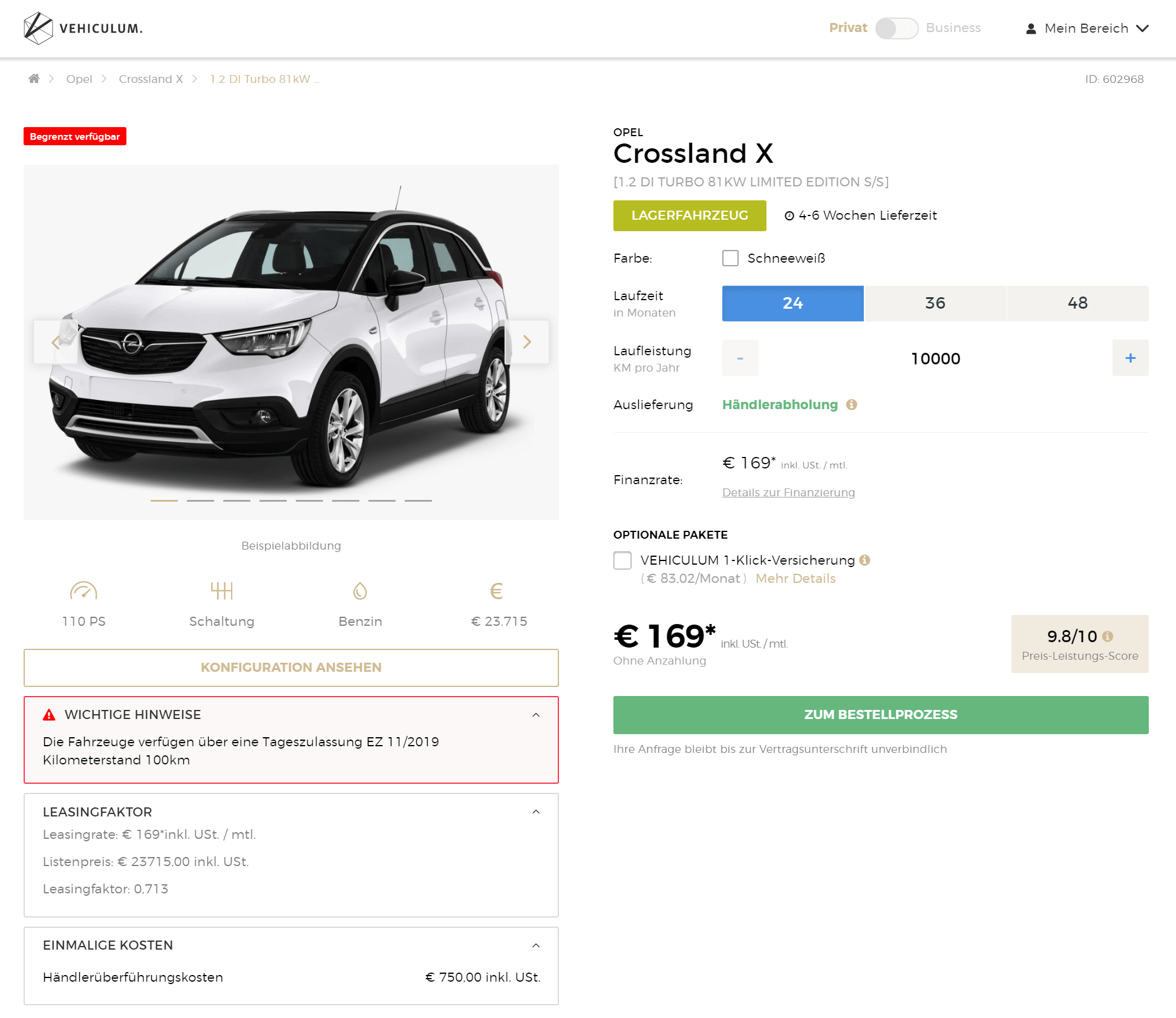Click the Händlerüberführungskosten row label

tap(133, 977)
